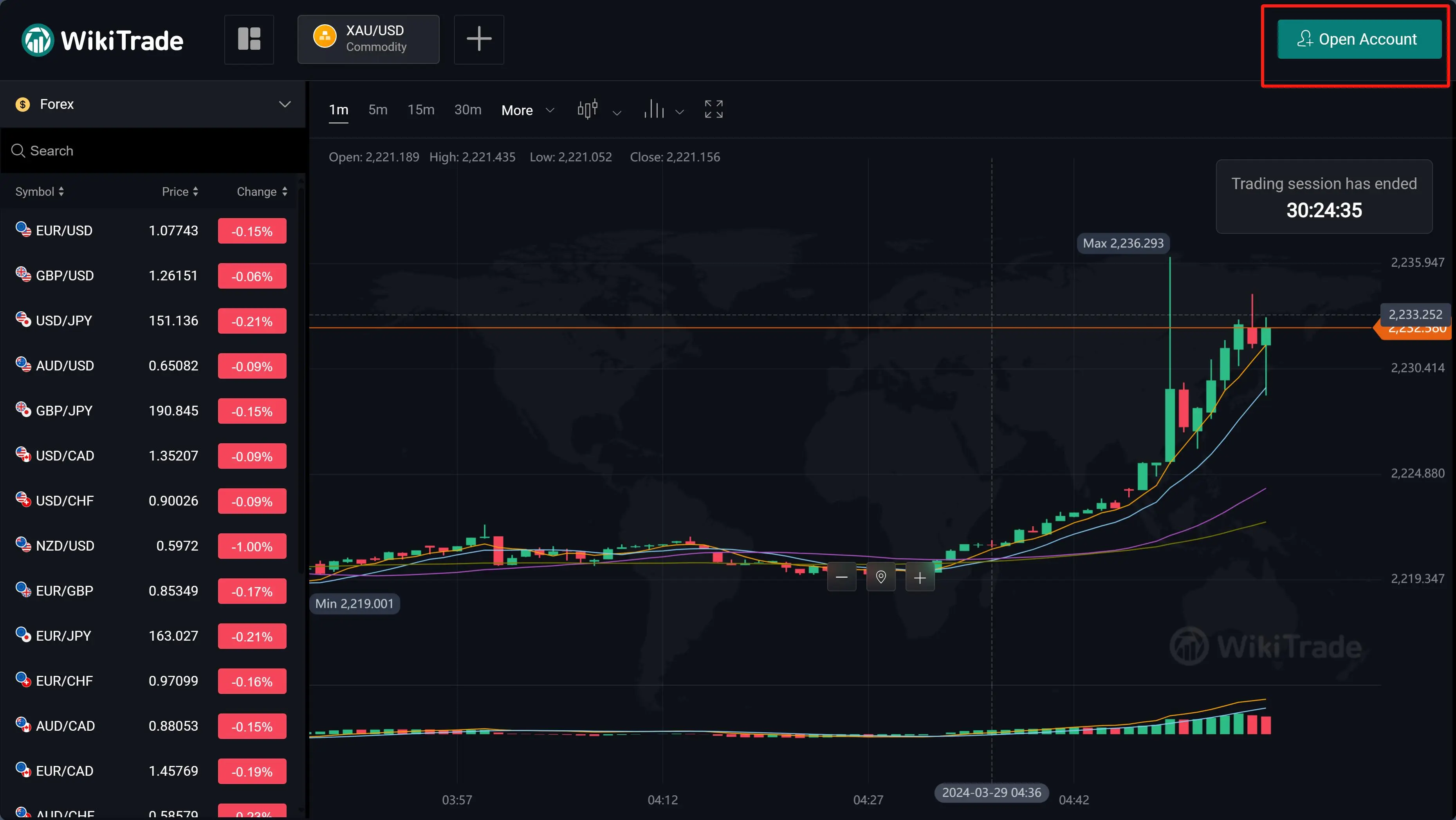
Task: Focus the symbol Search field
Action: 153,150
